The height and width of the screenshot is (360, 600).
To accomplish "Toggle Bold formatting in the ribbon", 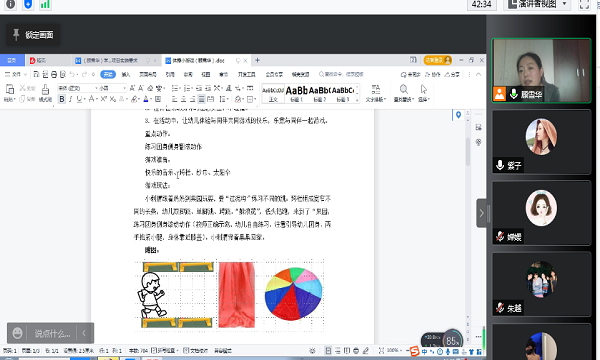I will 62,99.
